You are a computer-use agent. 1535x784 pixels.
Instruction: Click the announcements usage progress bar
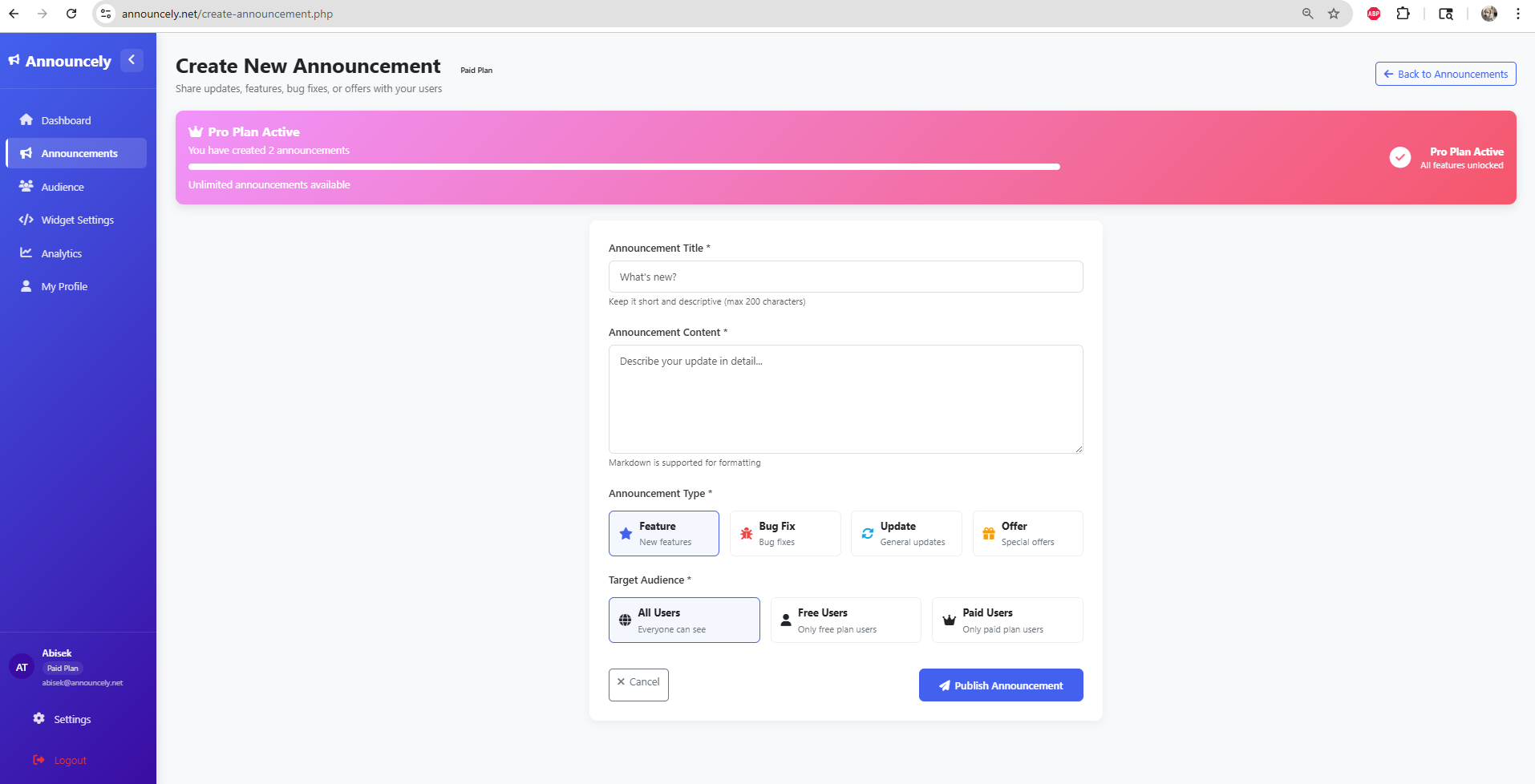click(x=624, y=166)
